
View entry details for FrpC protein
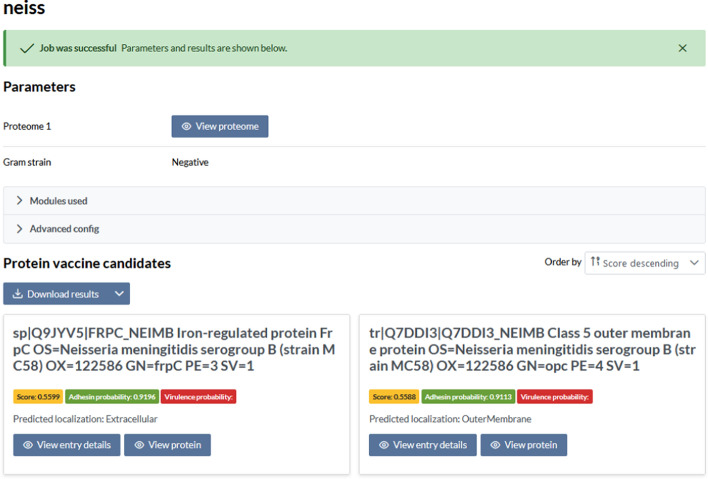[x=66, y=445]
